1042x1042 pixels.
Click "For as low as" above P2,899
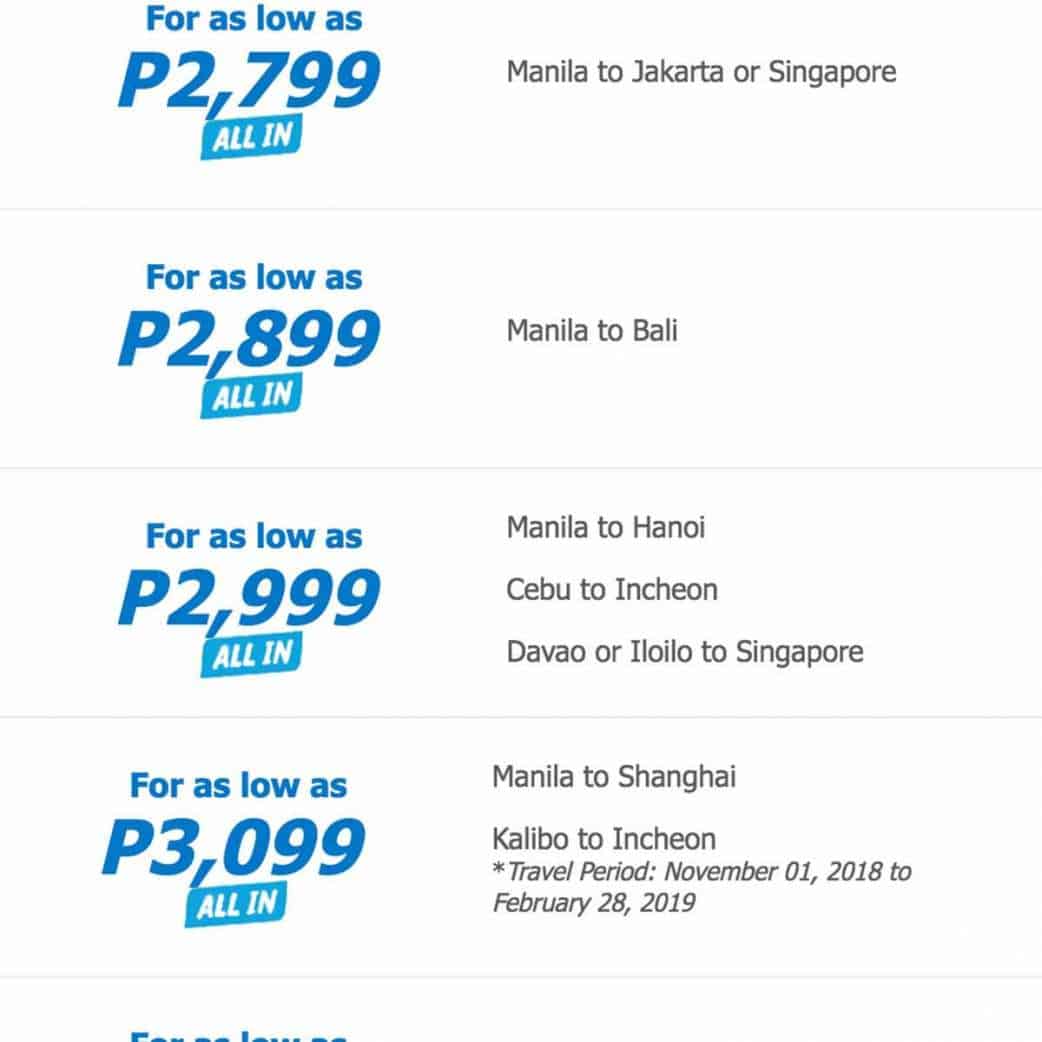pyautogui.click(x=254, y=277)
